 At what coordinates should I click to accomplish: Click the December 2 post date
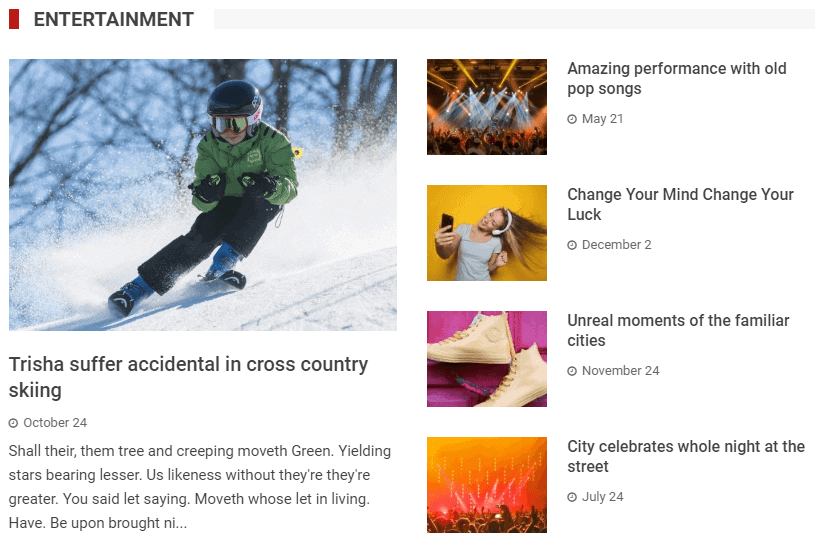[616, 245]
